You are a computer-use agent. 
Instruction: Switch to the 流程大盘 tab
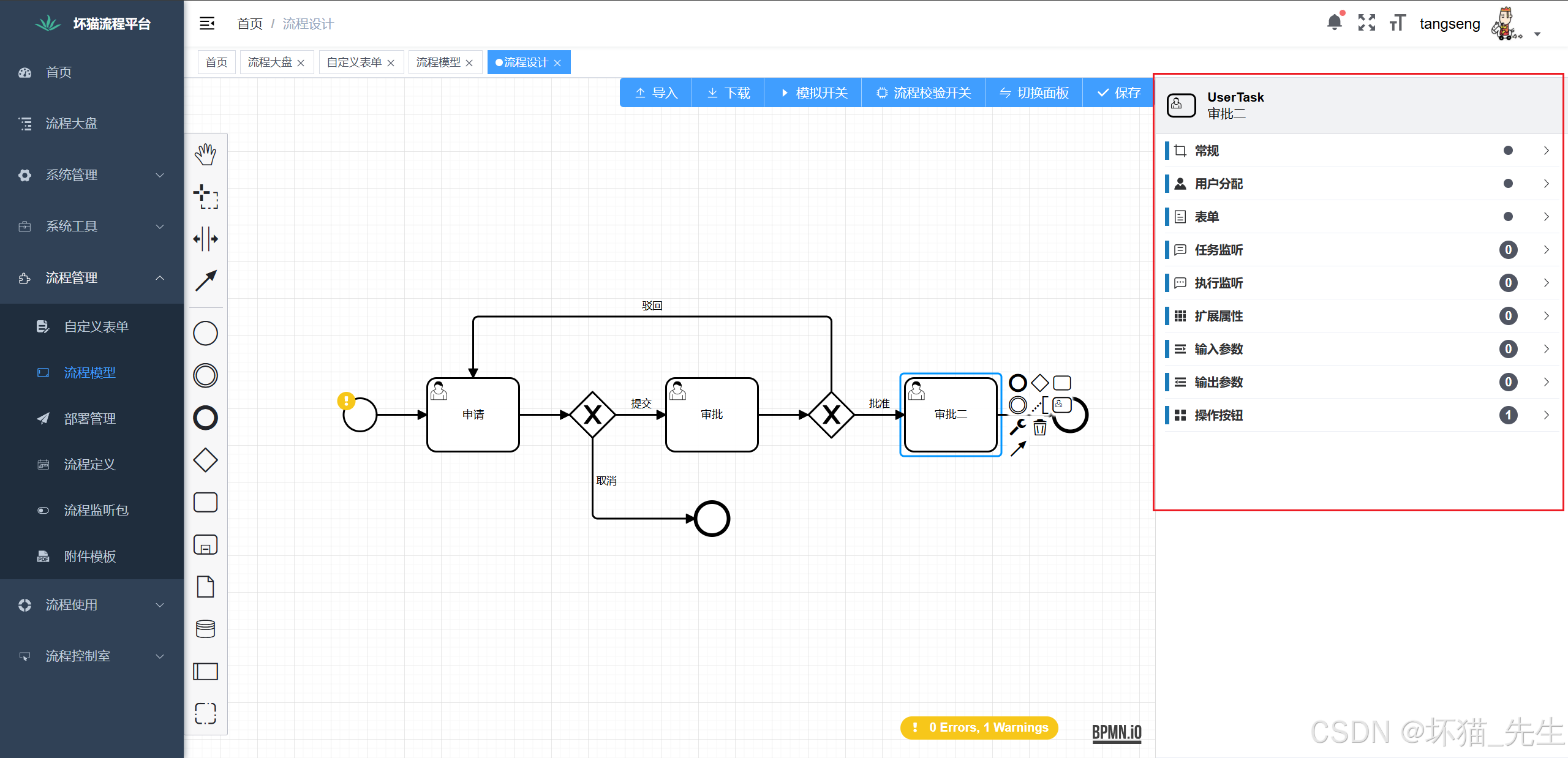(x=269, y=62)
